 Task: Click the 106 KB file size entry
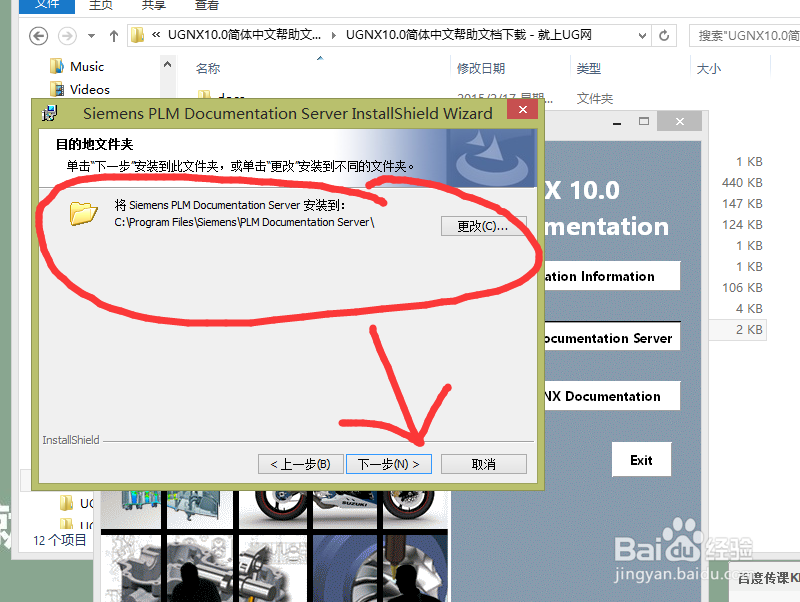pos(742,287)
